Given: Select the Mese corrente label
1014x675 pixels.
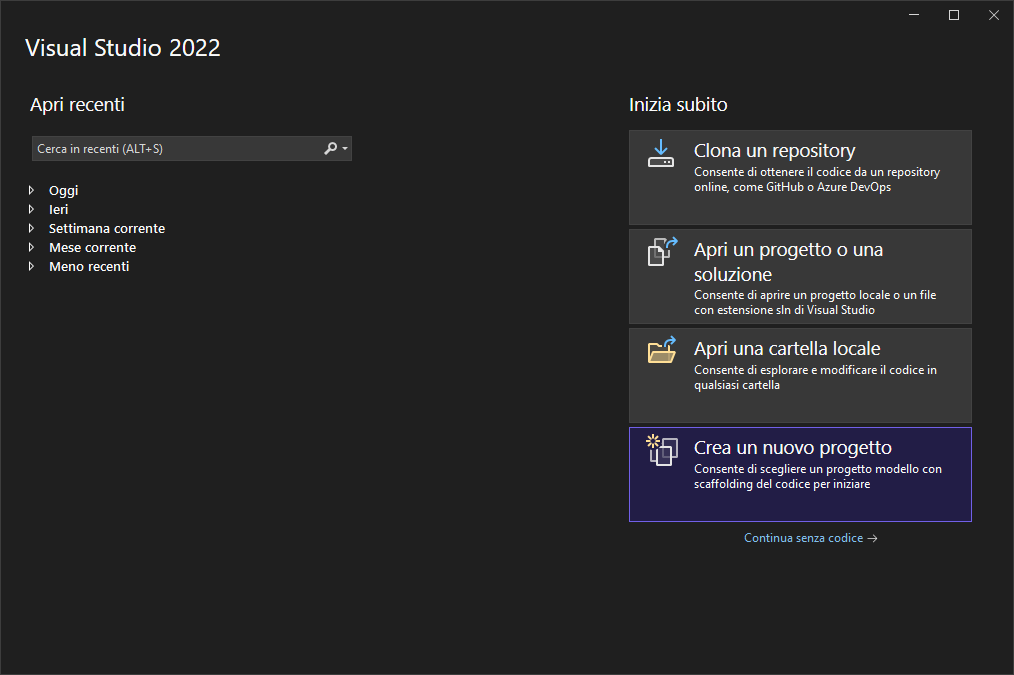Looking at the screenshot, I should 92,247.
